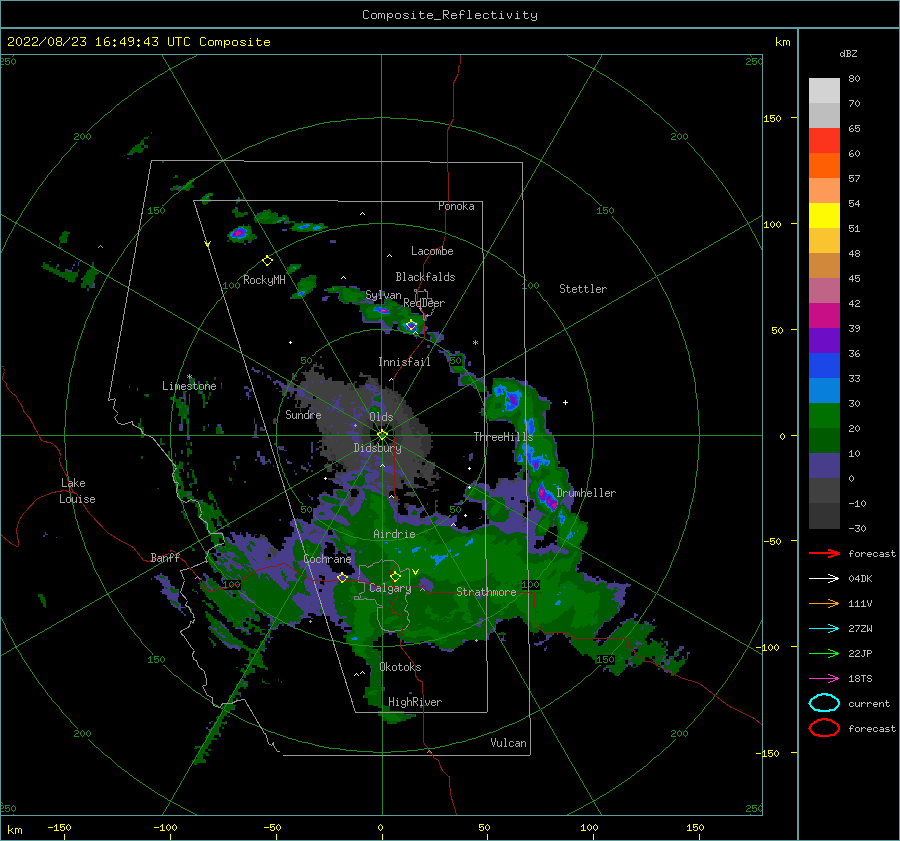Image resolution: width=900 pixels, height=841 pixels.
Task: Click the 'Strathmore' label
Action: pos(486,592)
